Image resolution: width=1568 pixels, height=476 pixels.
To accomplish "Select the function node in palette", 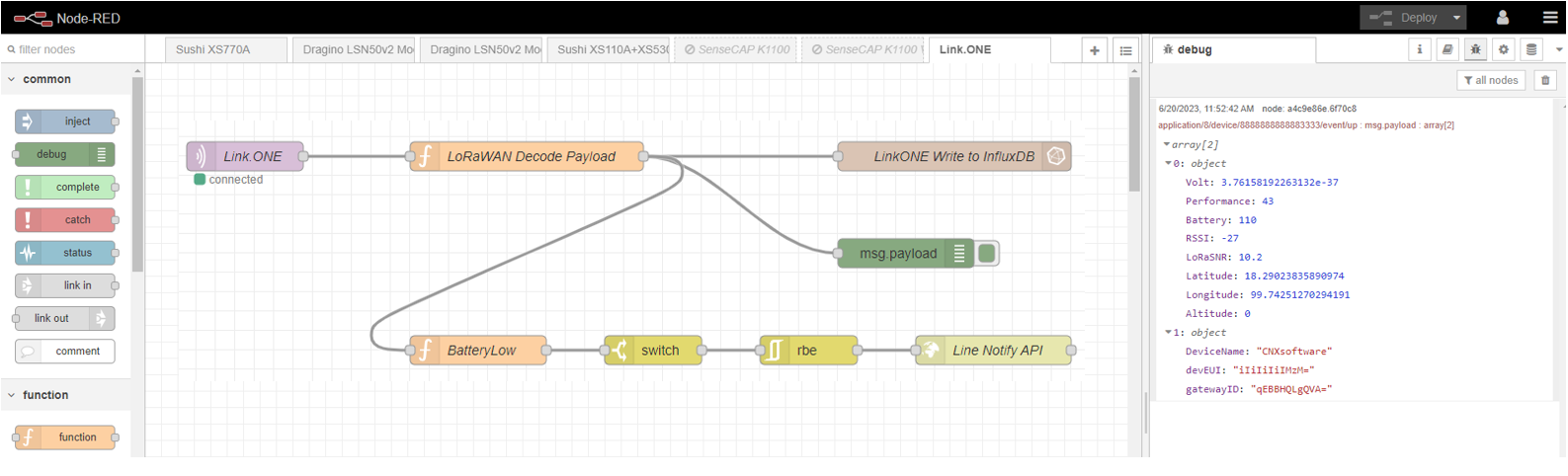I will click(65, 437).
